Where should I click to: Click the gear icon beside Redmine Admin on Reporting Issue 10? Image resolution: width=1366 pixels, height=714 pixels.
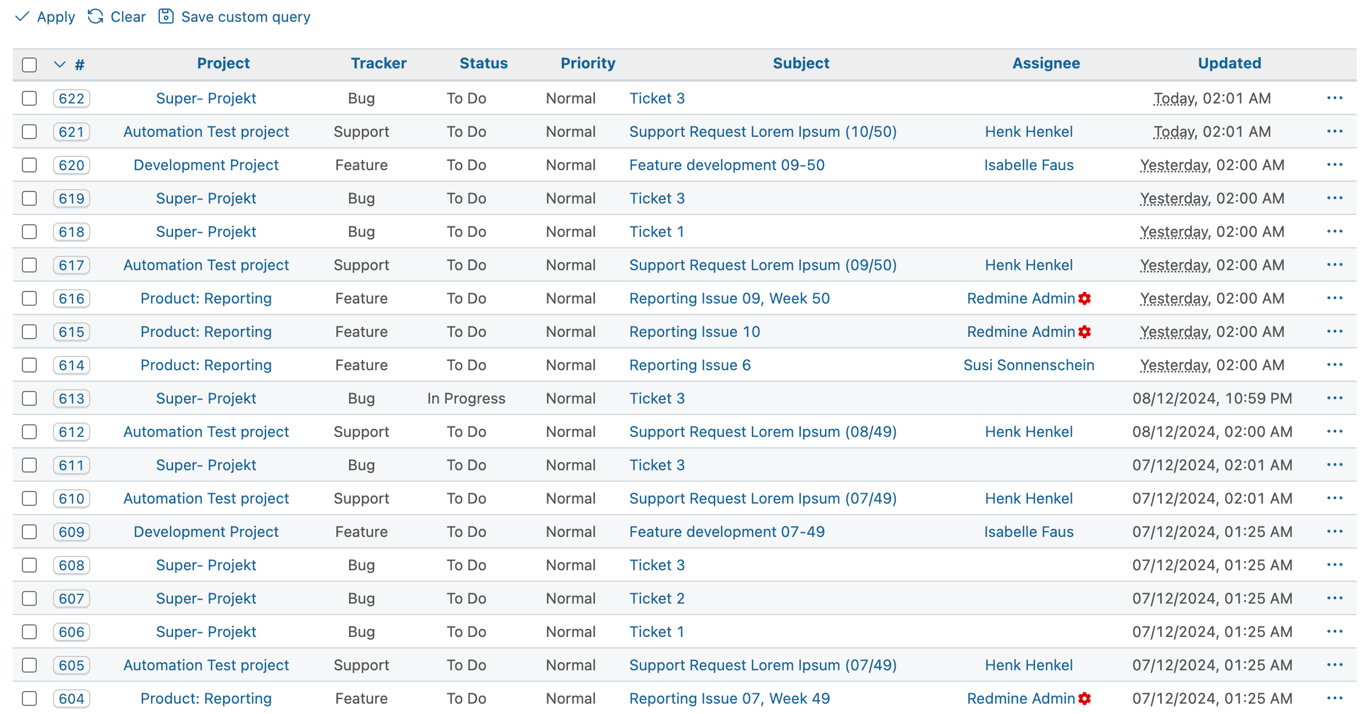point(1085,331)
